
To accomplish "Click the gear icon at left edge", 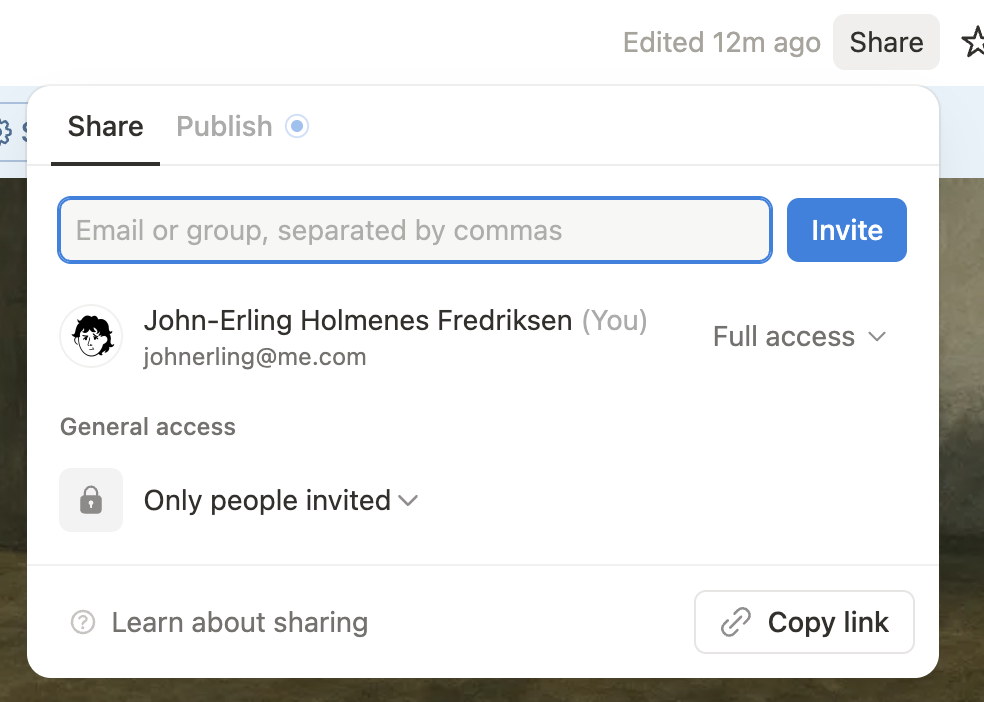I will (x=4, y=132).
